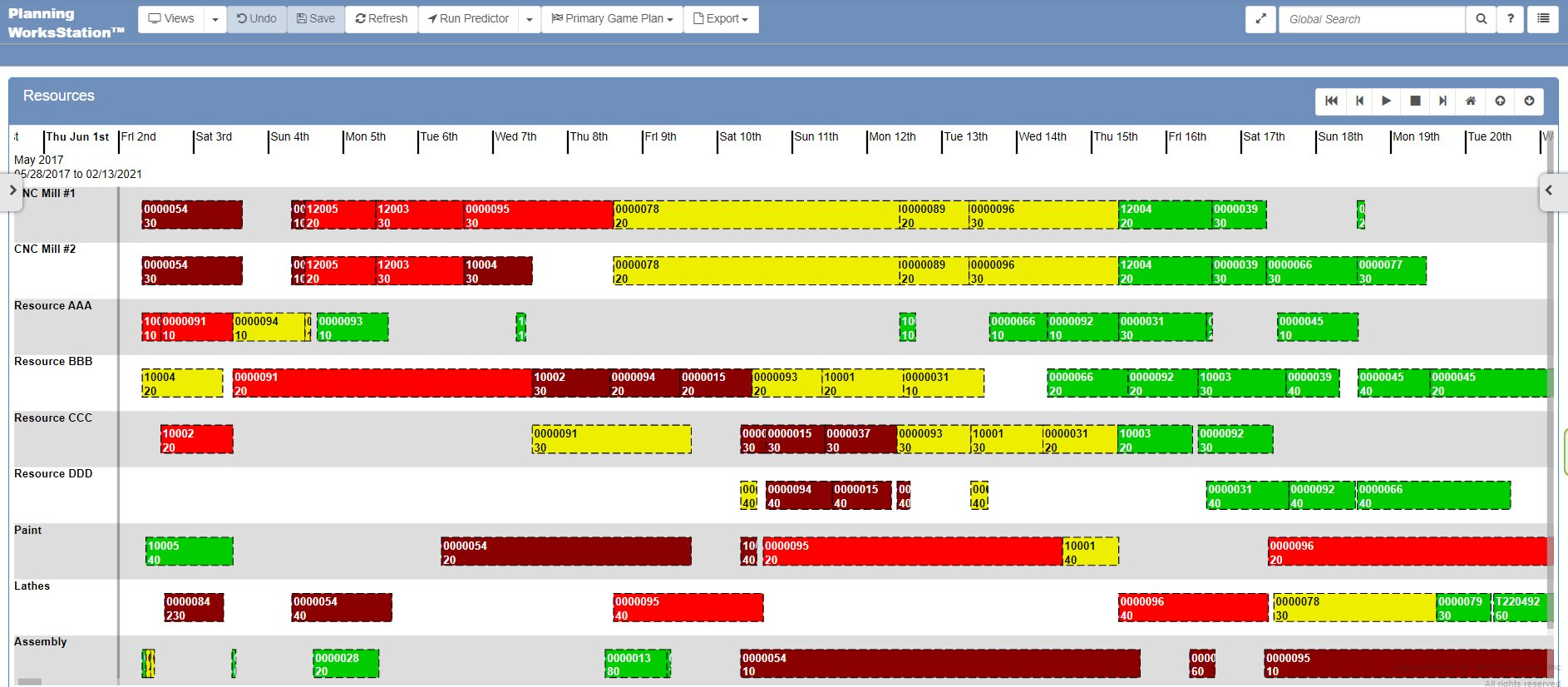
Task: Open the Export menu
Action: tap(721, 19)
